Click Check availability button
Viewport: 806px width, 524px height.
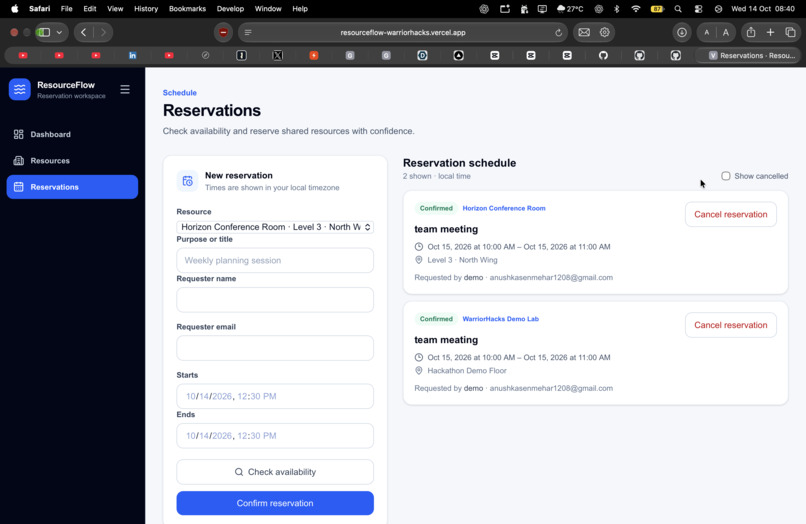click(275, 472)
